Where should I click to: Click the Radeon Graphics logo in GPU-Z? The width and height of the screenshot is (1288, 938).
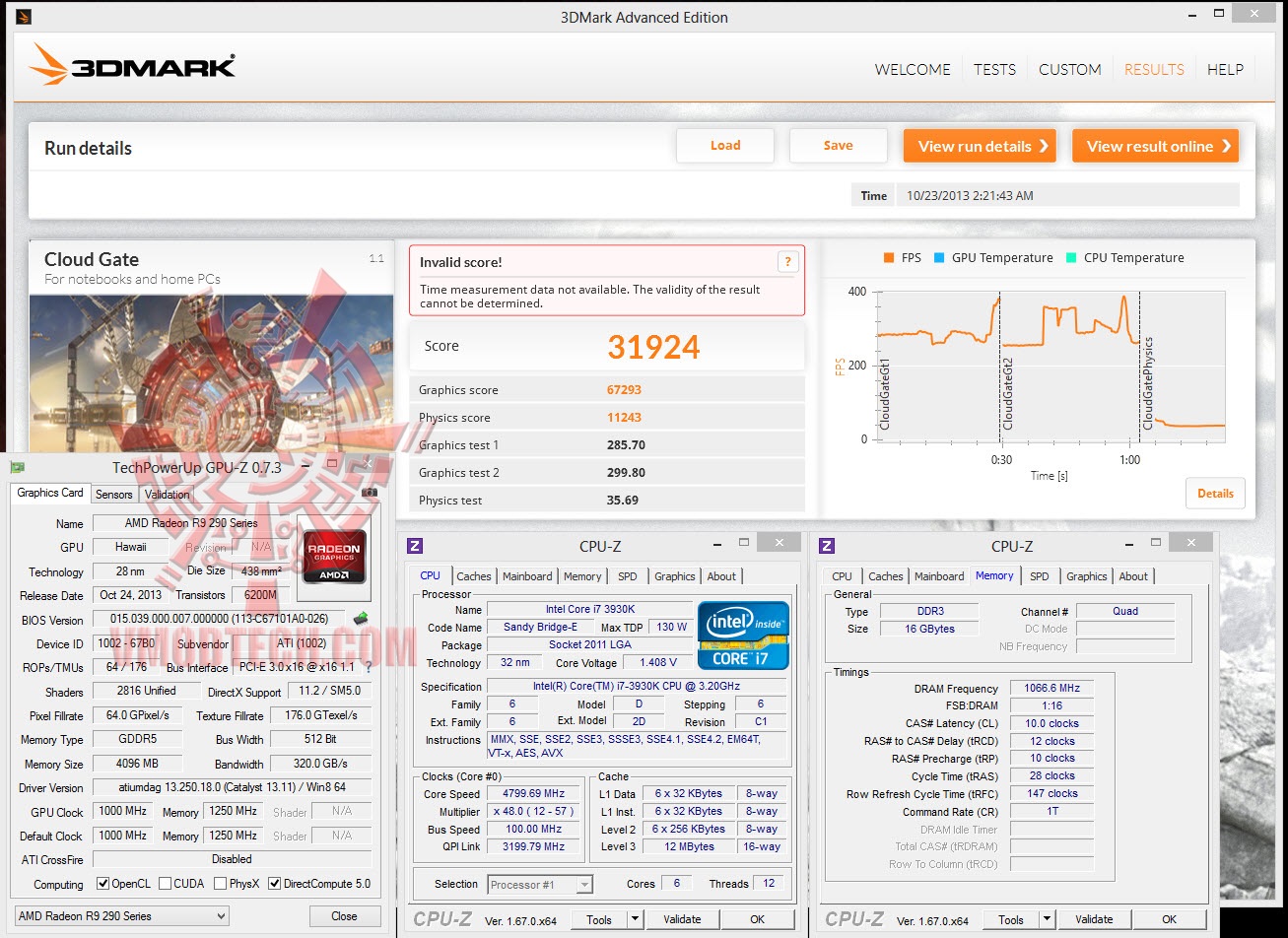point(334,558)
